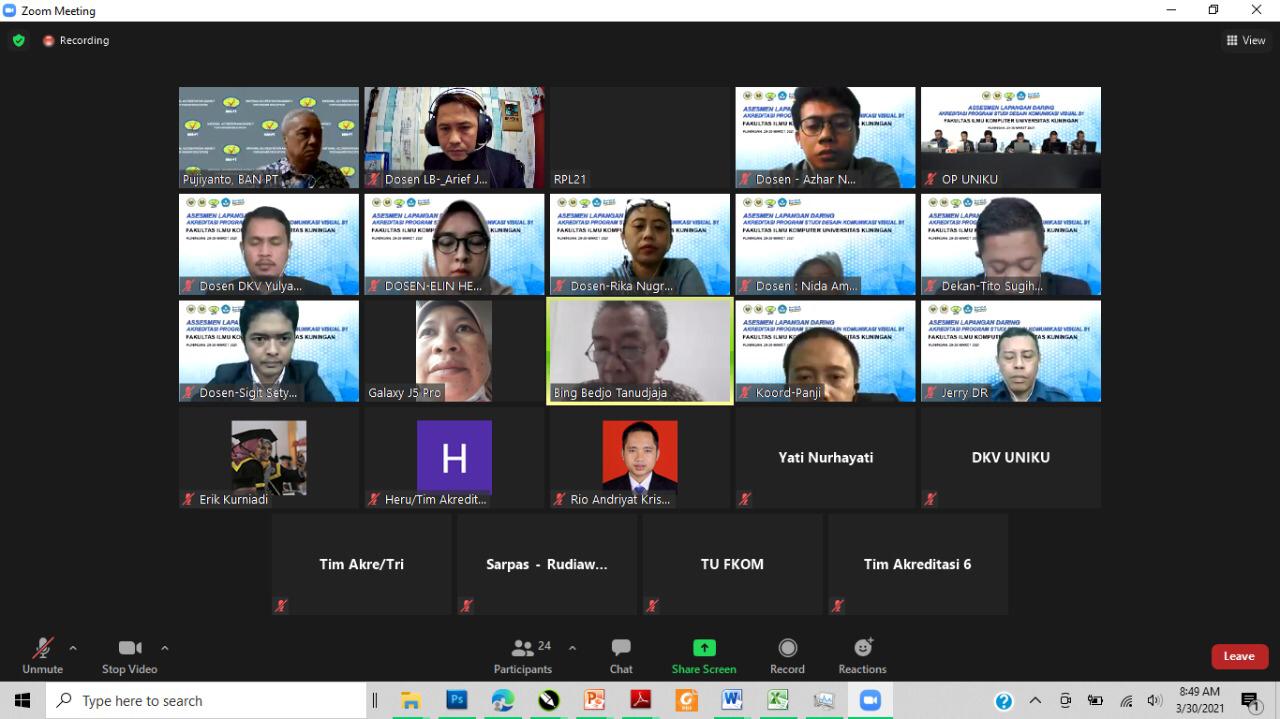Screen dimensions: 1280x719
Task: Open Photoshop from the taskbar
Action: (456, 700)
